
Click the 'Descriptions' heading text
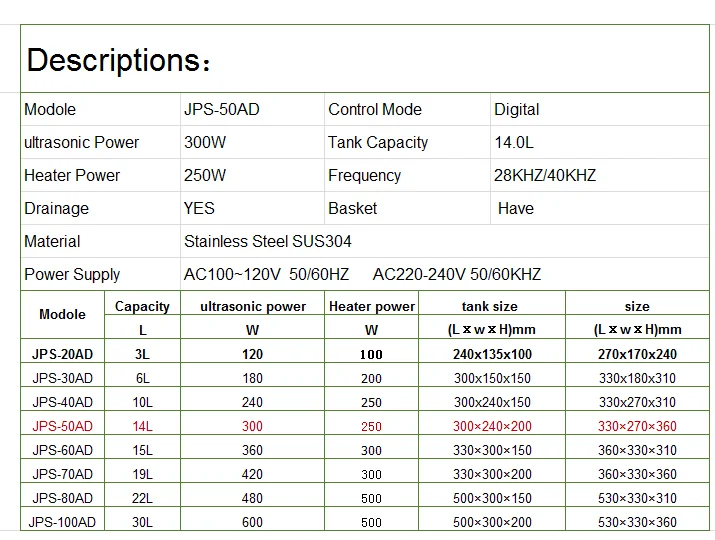(118, 60)
